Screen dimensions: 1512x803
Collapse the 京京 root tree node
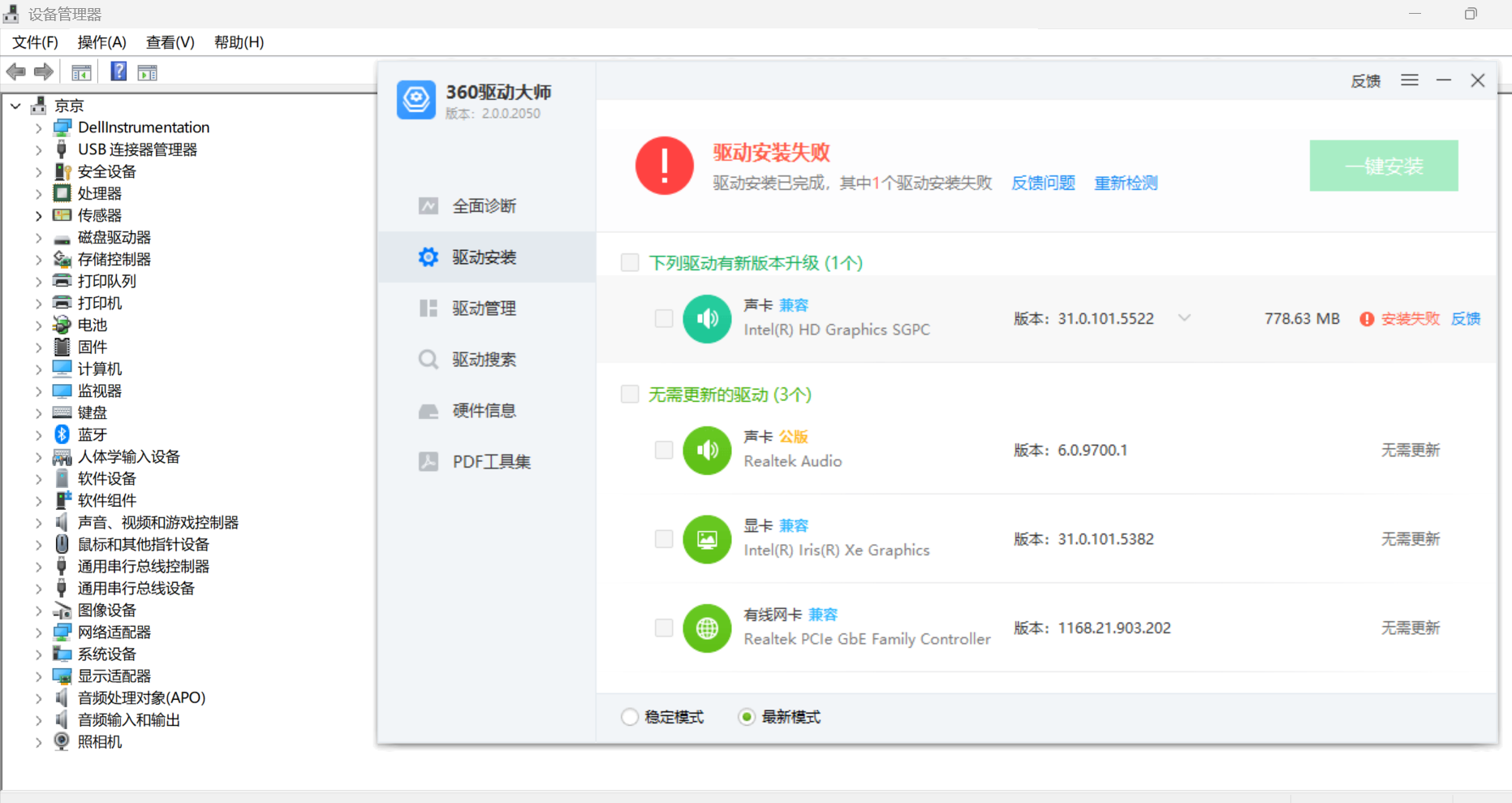click(15, 106)
